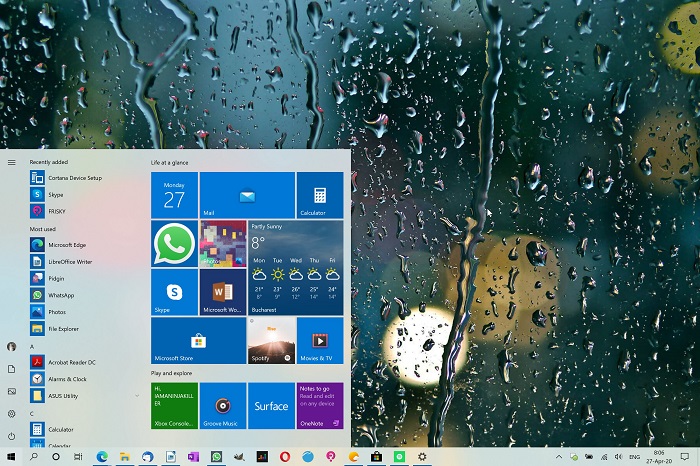Launch LibreOffice Writer from the list
700x466 pixels.
point(85,262)
